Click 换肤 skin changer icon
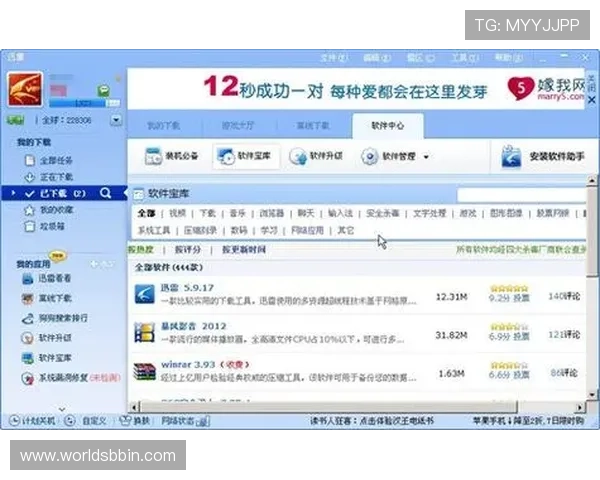Image resolution: width=600 pixels, height=480 pixels. pyautogui.click(x=125, y=421)
